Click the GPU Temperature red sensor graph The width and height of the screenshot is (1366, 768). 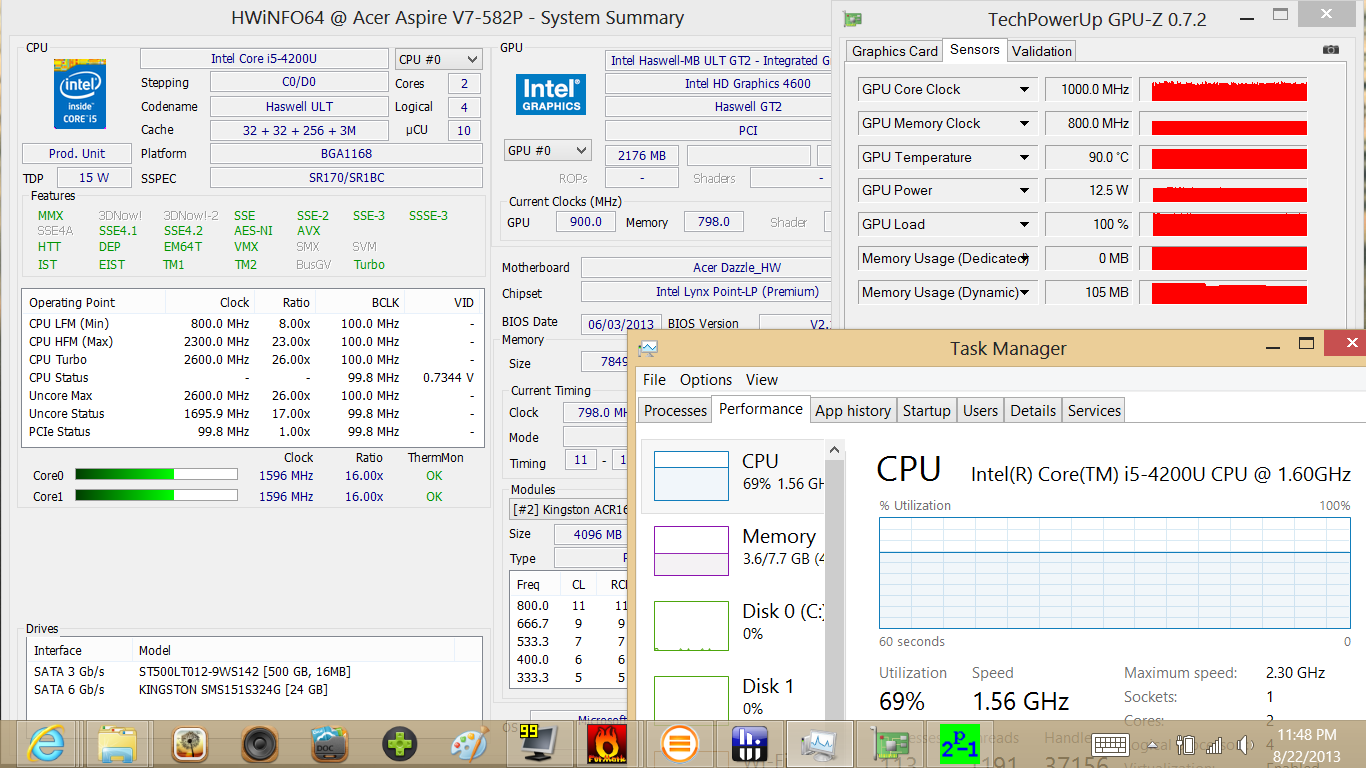pos(1229,157)
